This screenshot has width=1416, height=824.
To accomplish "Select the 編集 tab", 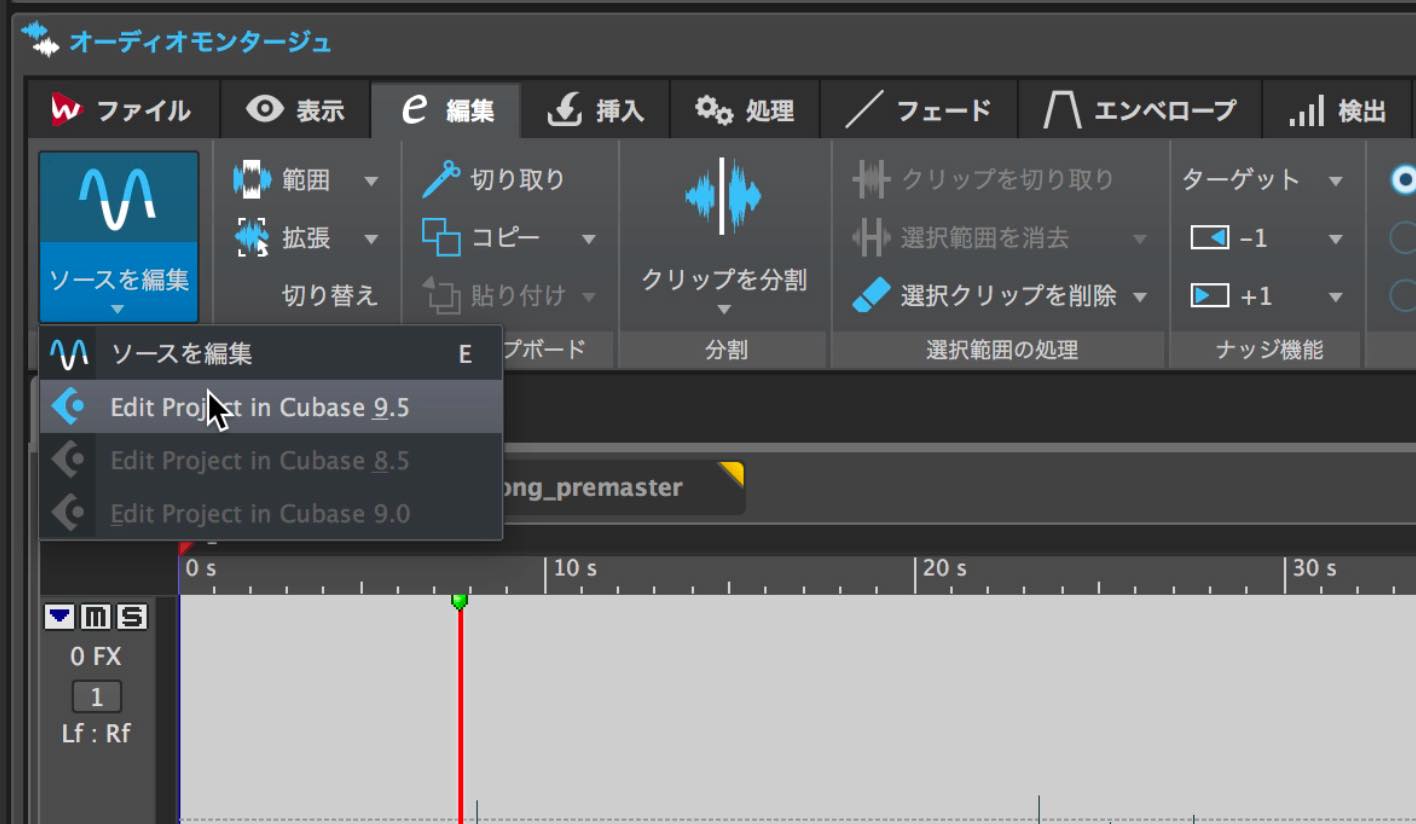I will 446,110.
